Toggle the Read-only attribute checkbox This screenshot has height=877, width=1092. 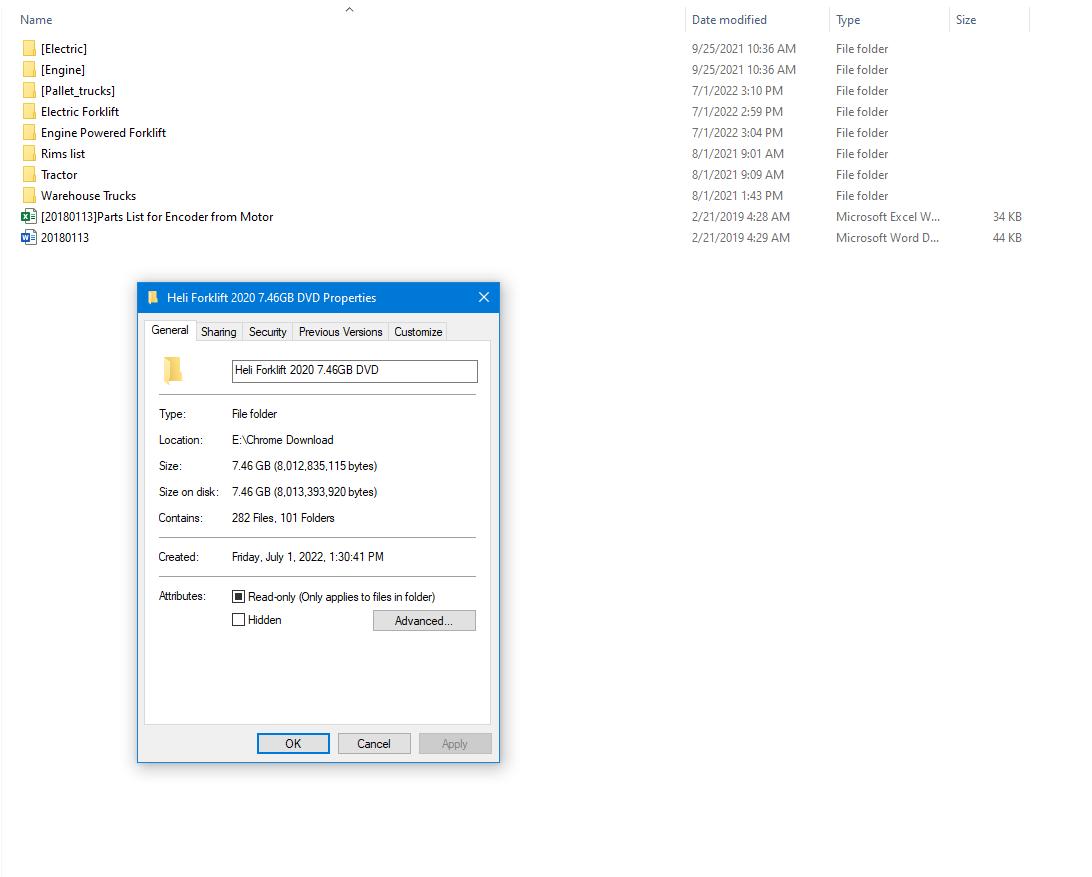238,597
